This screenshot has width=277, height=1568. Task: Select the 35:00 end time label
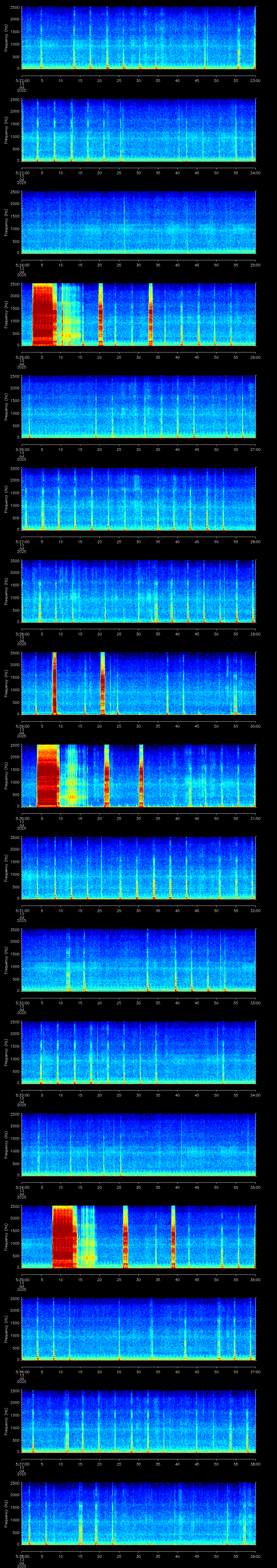[255, 1187]
